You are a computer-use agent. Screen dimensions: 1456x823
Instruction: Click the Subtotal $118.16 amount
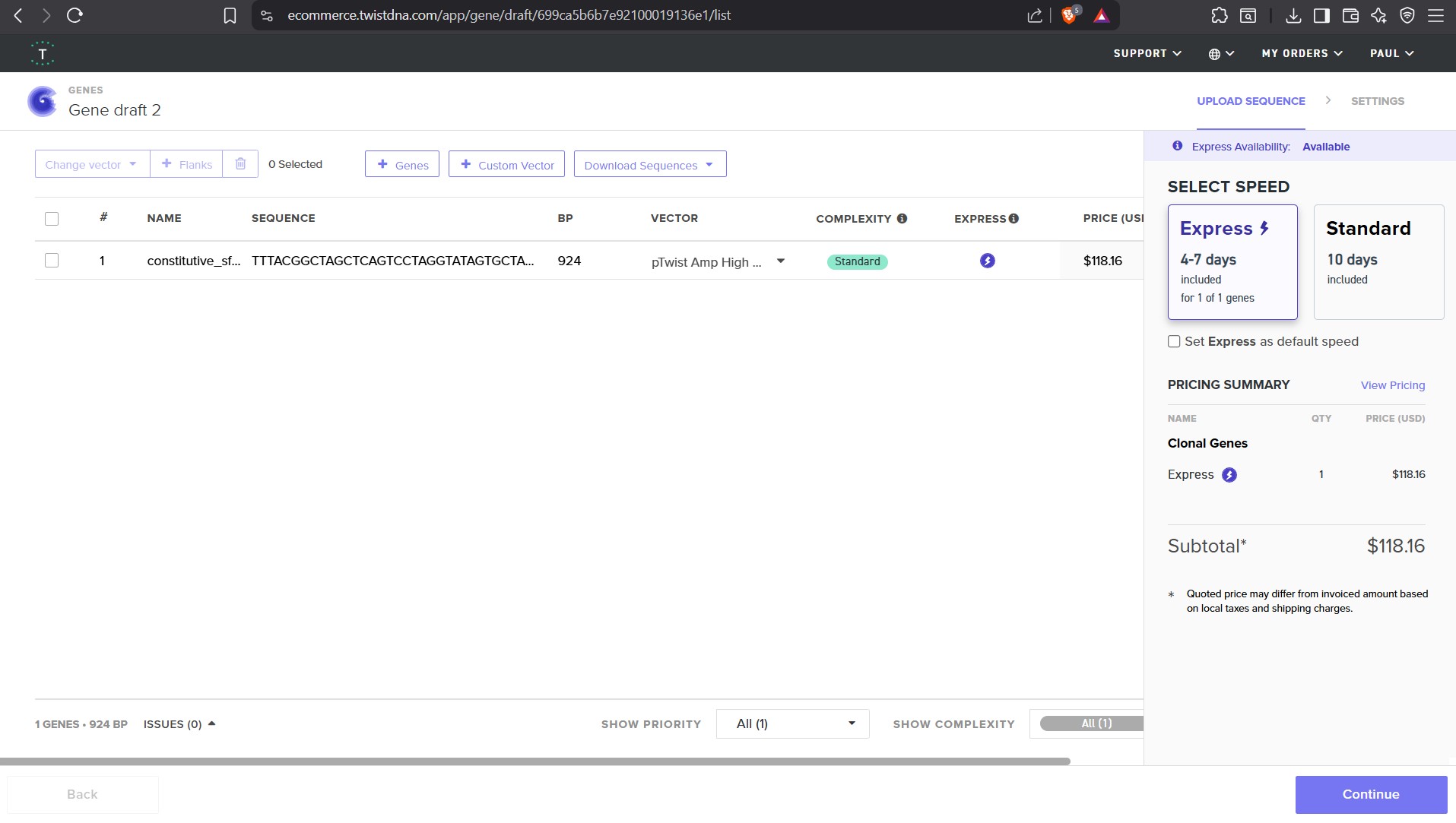pyautogui.click(x=1395, y=546)
